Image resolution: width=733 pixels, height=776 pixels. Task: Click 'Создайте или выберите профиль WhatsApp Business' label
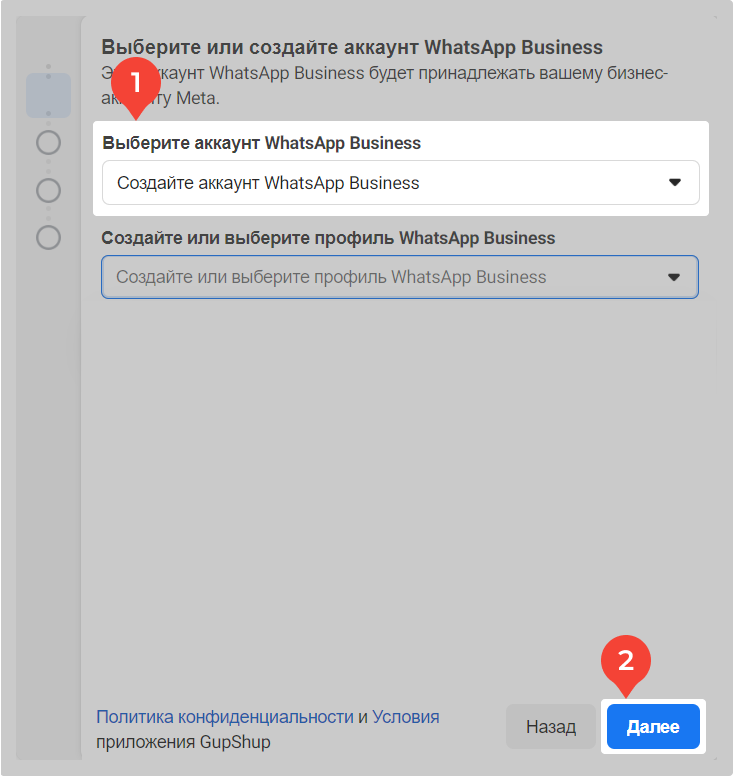[328, 238]
